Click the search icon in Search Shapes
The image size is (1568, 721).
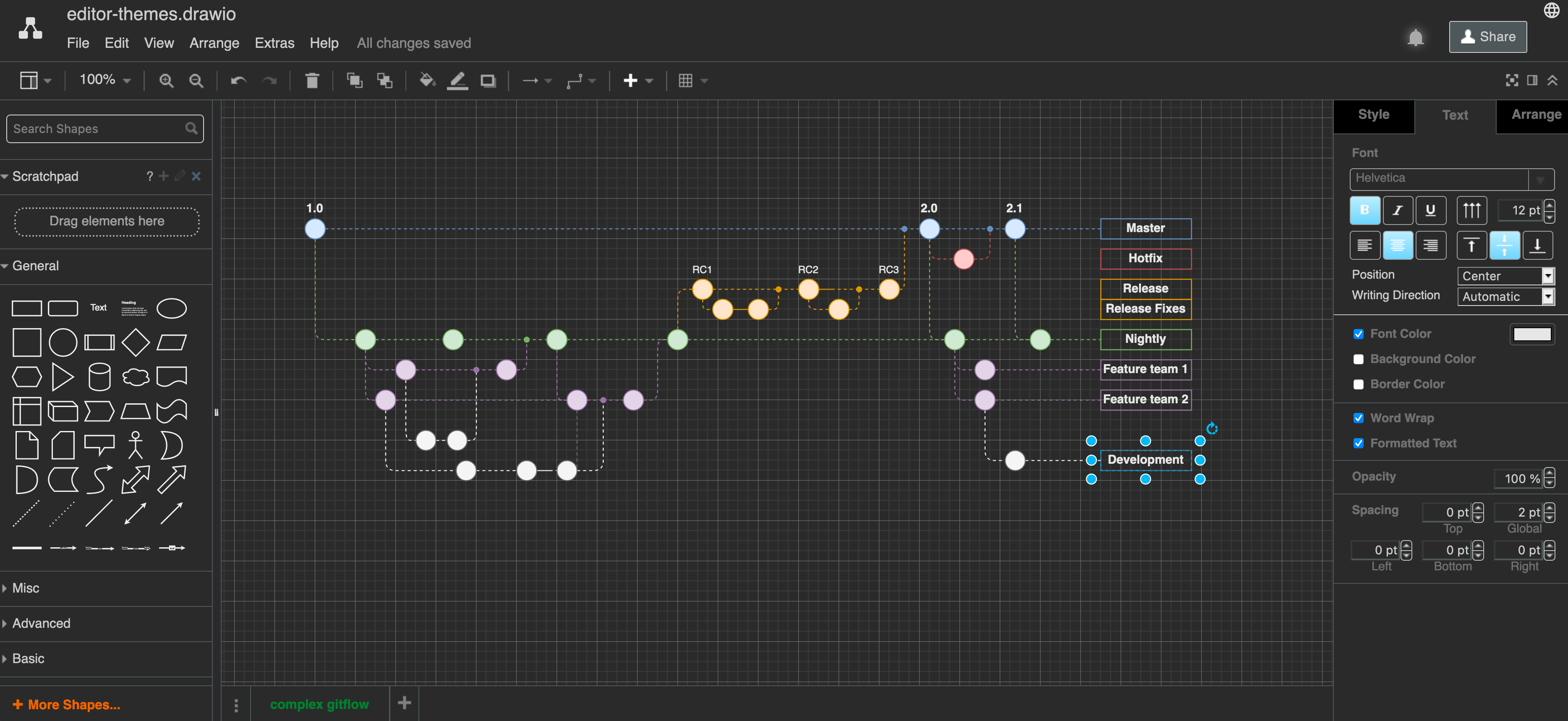[191, 128]
